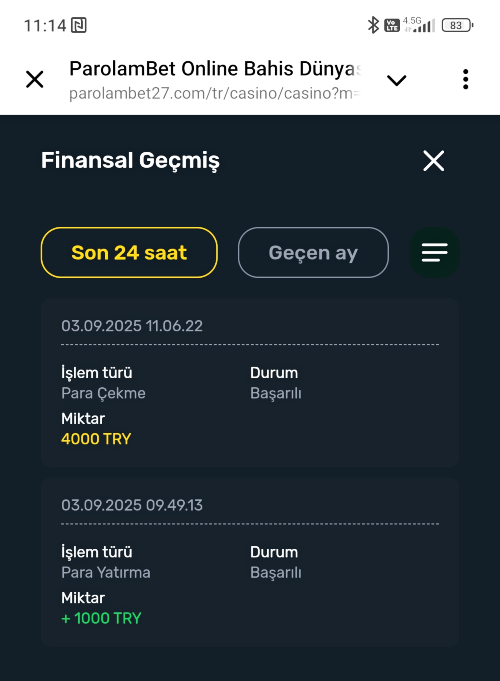Close the Finansal Geçmiş panel
Viewport: 500px width, 681px height.
[x=434, y=161]
